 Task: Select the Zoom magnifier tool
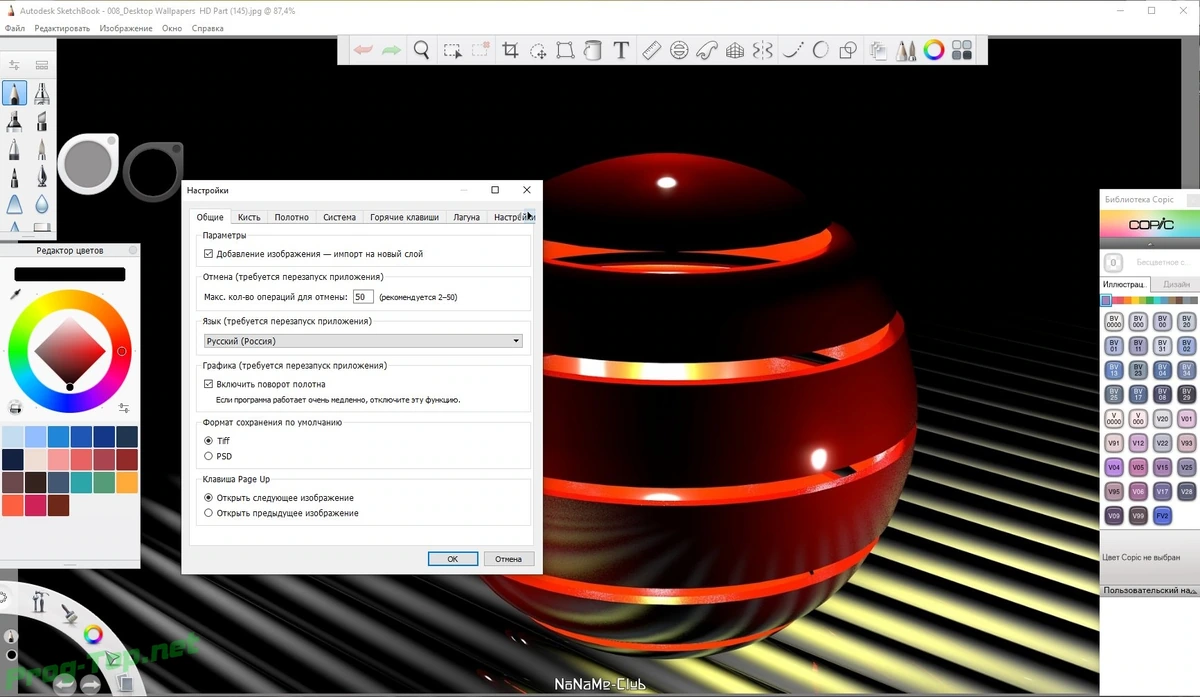point(422,50)
